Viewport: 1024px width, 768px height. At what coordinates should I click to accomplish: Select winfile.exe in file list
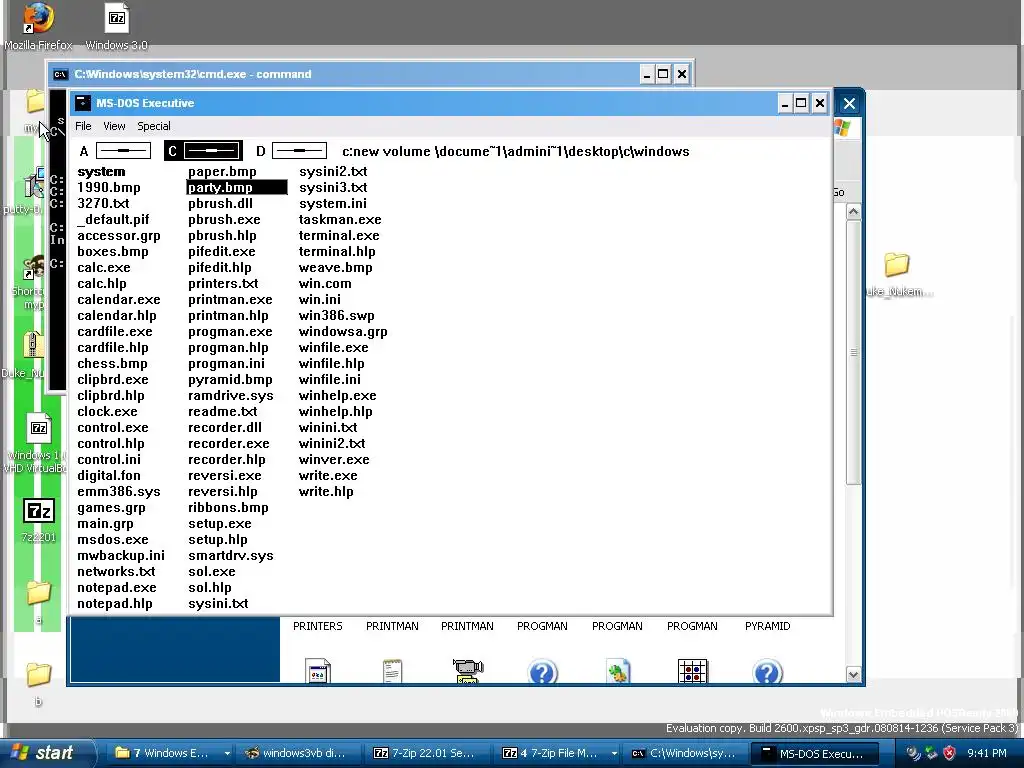coord(334,348)
